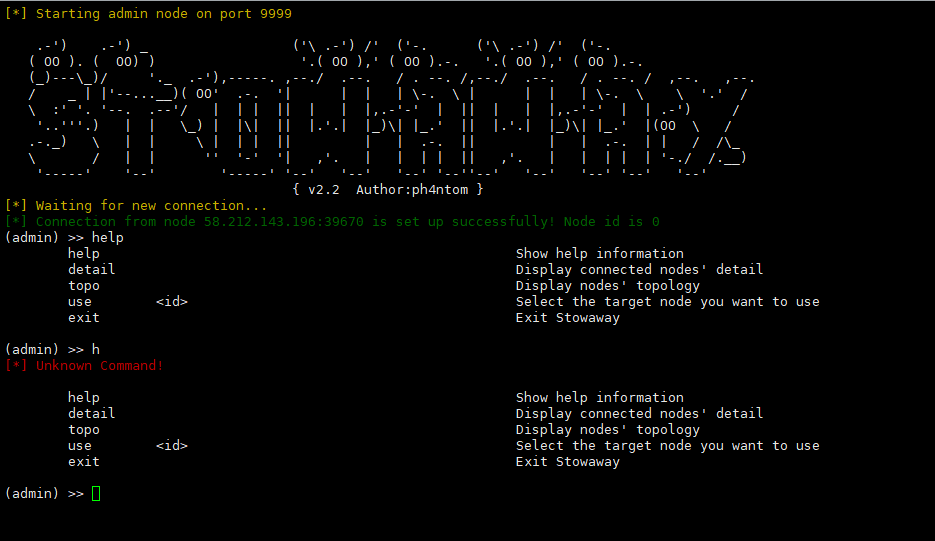
Task: Click 'topo' in the first help listing
Action: (x=83, y=286)
